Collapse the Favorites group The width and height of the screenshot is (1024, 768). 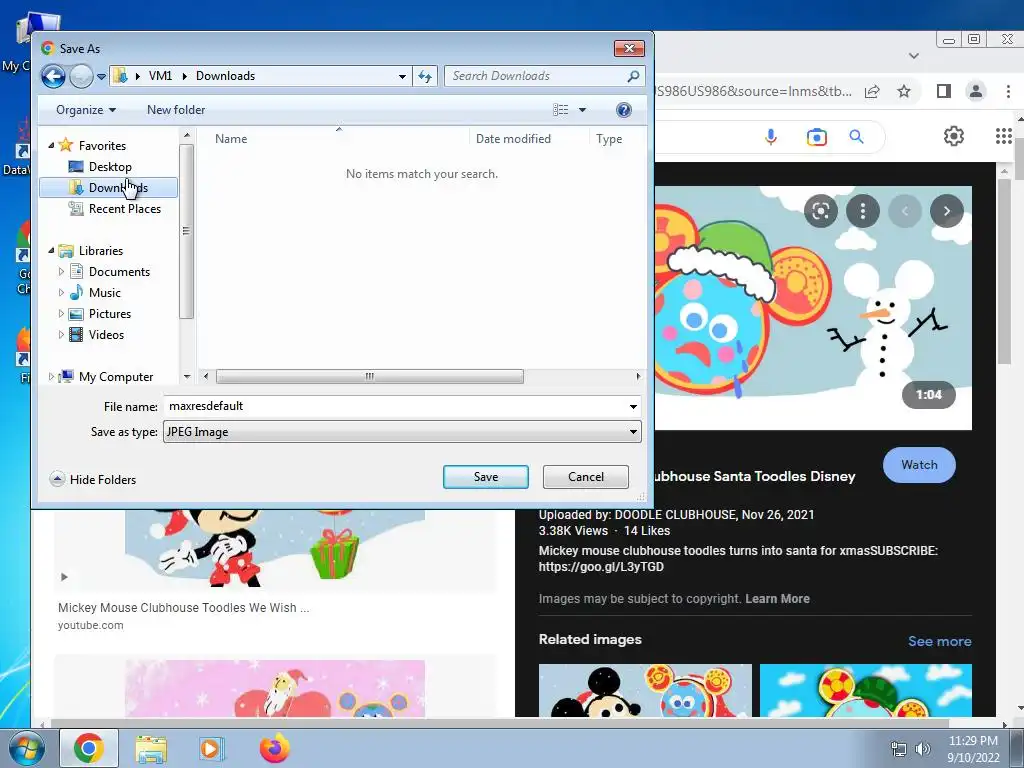[51, 145]
